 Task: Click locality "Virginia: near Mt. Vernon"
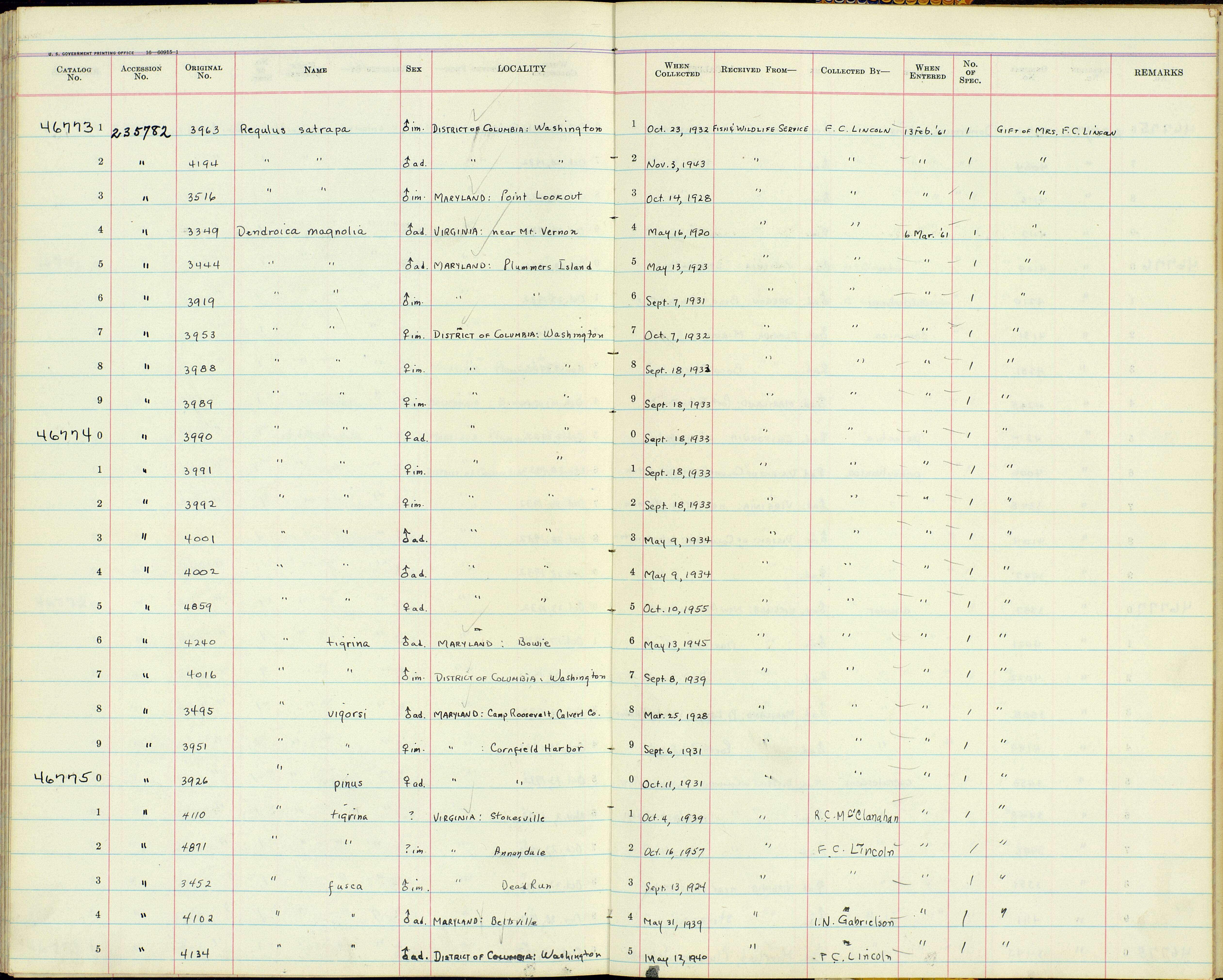point(506,231)
